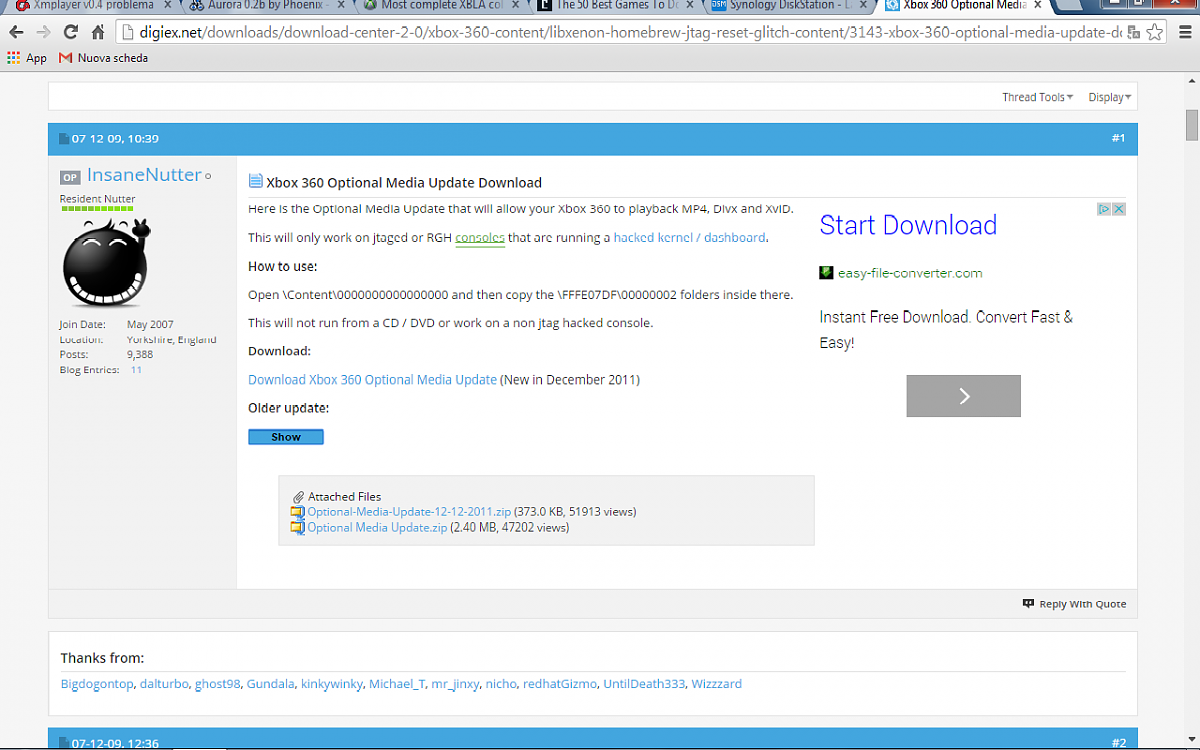Open the InsaneNutter profile link
The image size is (1200, 750).
(x=144, y=175)
